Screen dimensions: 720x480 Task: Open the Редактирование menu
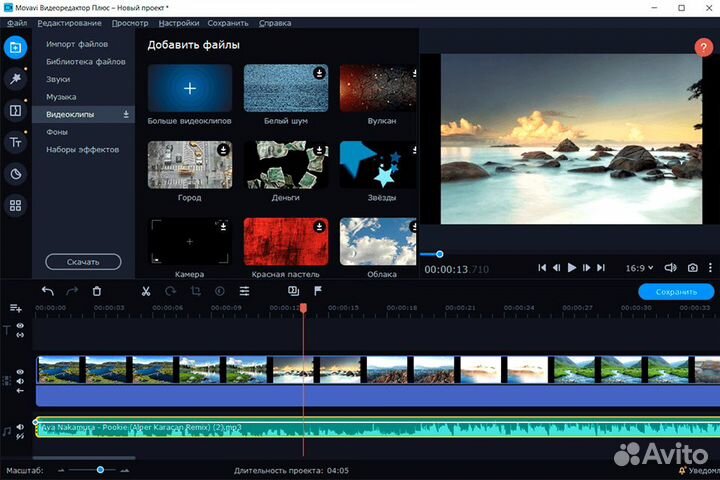click(69, 22)
